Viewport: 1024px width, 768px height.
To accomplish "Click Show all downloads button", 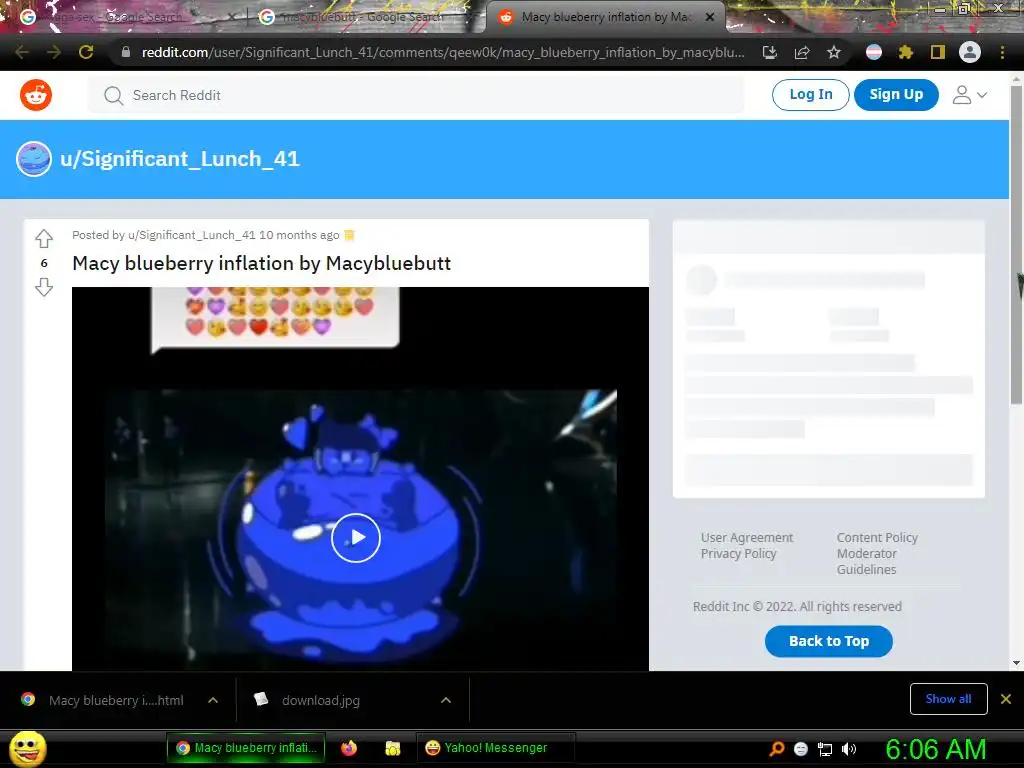I will (948, 699).
